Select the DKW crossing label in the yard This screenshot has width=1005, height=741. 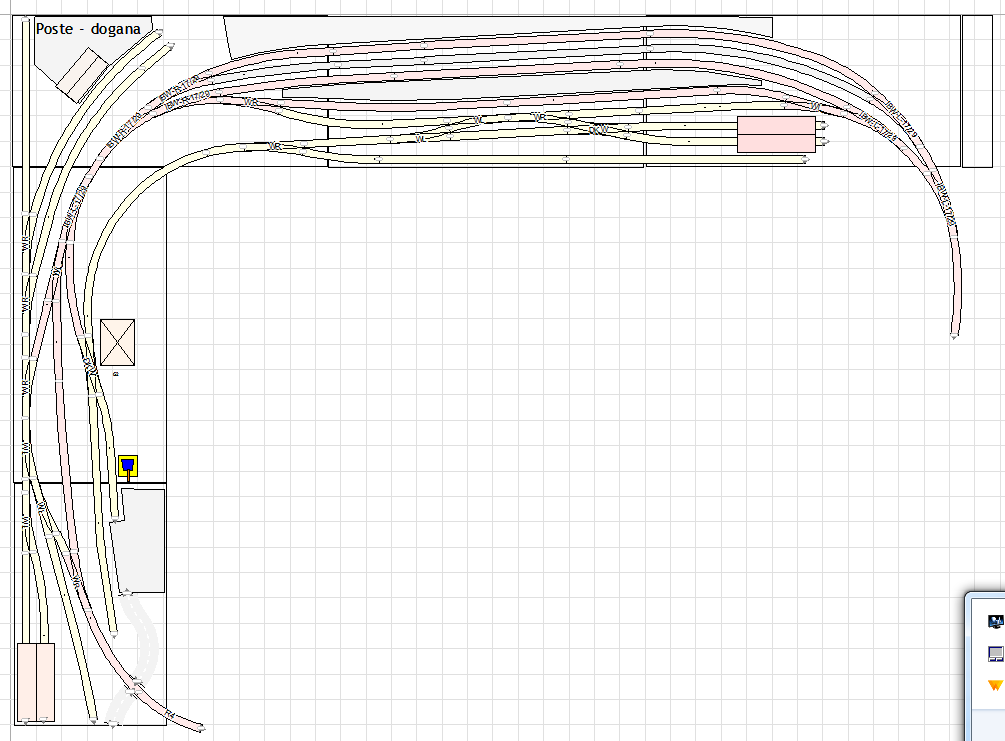(x=597, y=130)
